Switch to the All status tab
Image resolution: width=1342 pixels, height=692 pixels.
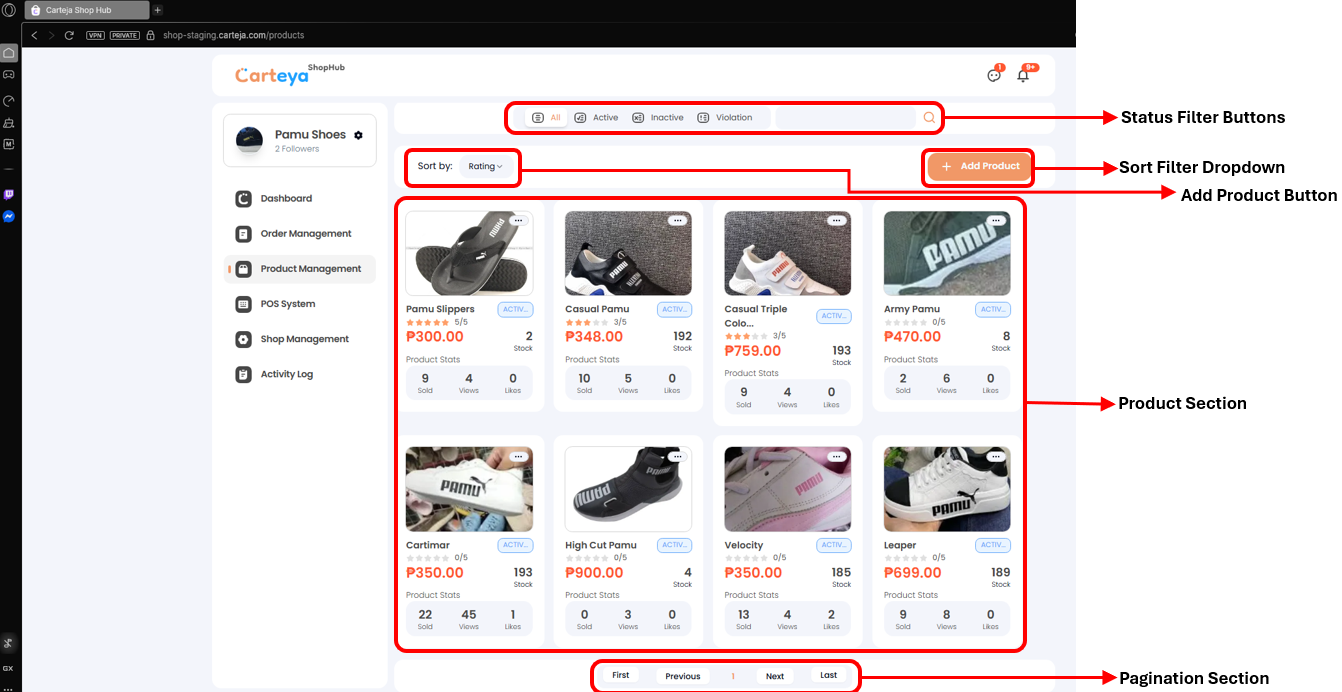(549, 117)
